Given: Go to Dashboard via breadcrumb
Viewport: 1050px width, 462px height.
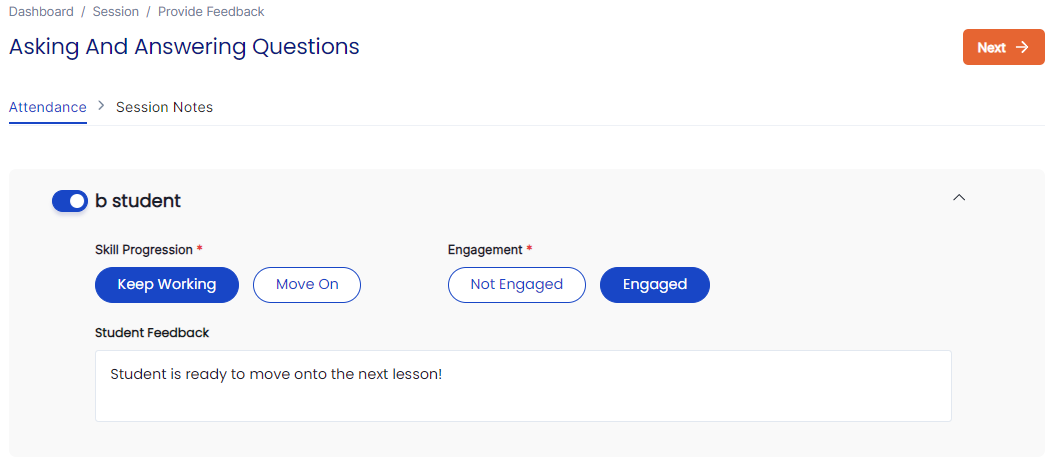Looking at the screenshot, I should (41, 12).
